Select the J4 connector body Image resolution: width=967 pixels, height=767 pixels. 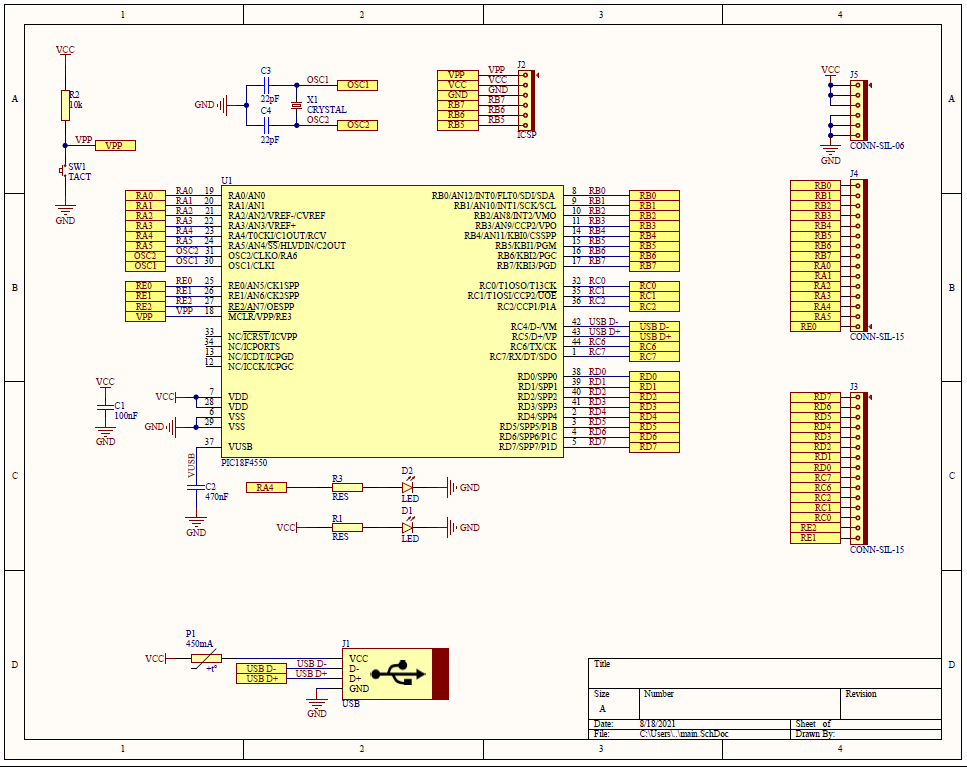tap(859, 256)
